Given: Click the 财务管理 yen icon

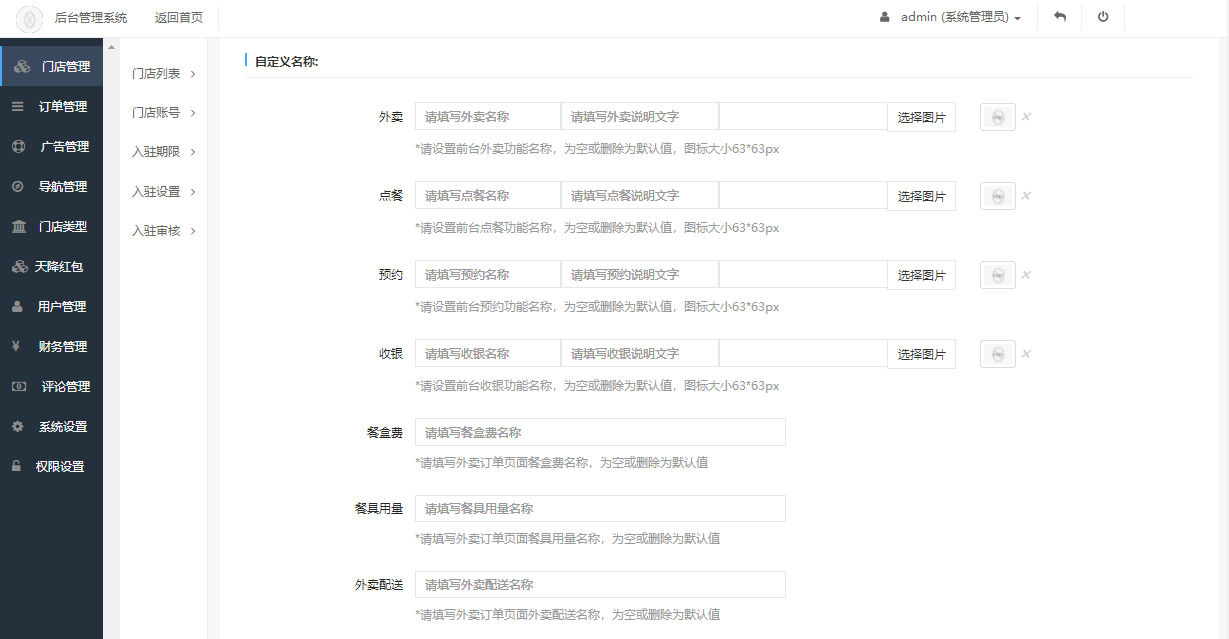Looking at the screenshot, I should tap(16, 346).
